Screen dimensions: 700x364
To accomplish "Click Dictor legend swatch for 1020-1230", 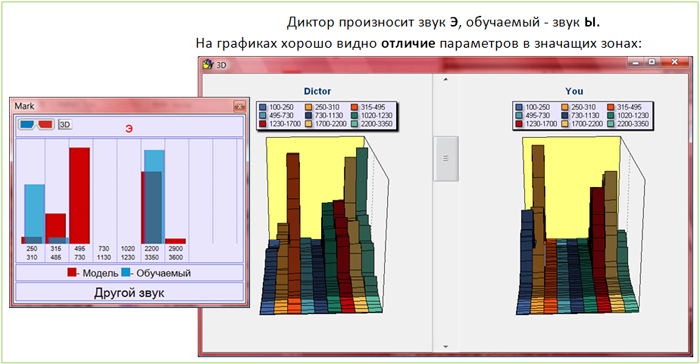I will pyautogui.click(x=354, y=115).
